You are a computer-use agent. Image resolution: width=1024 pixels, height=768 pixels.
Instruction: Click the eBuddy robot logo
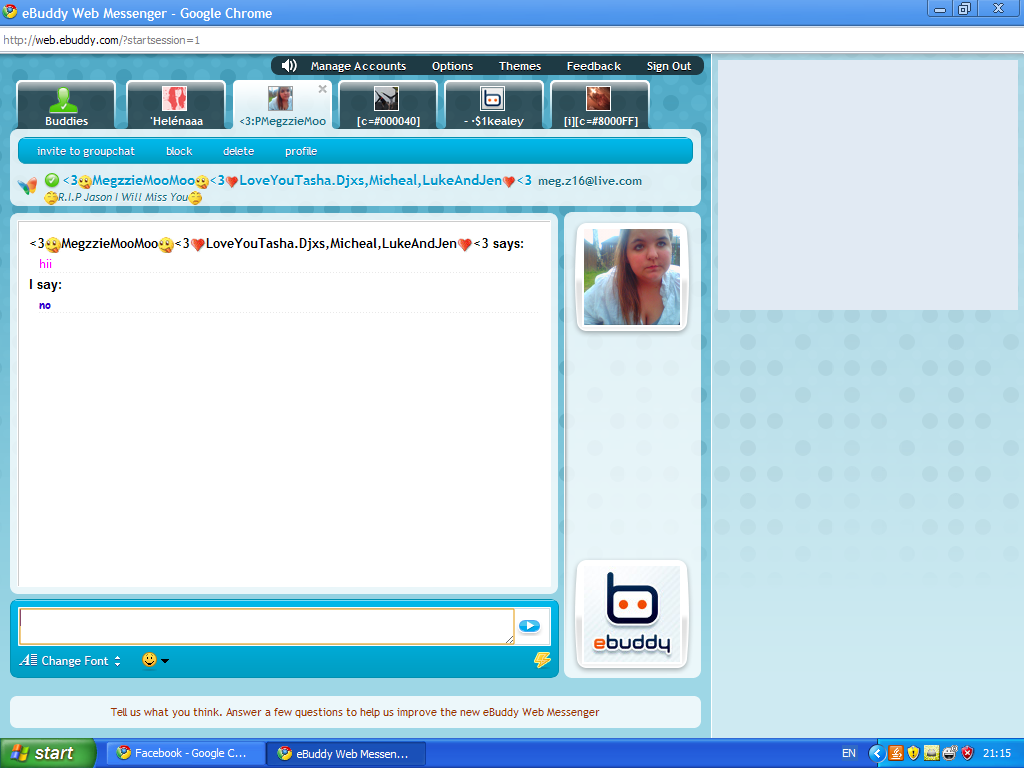pos(632,613)
